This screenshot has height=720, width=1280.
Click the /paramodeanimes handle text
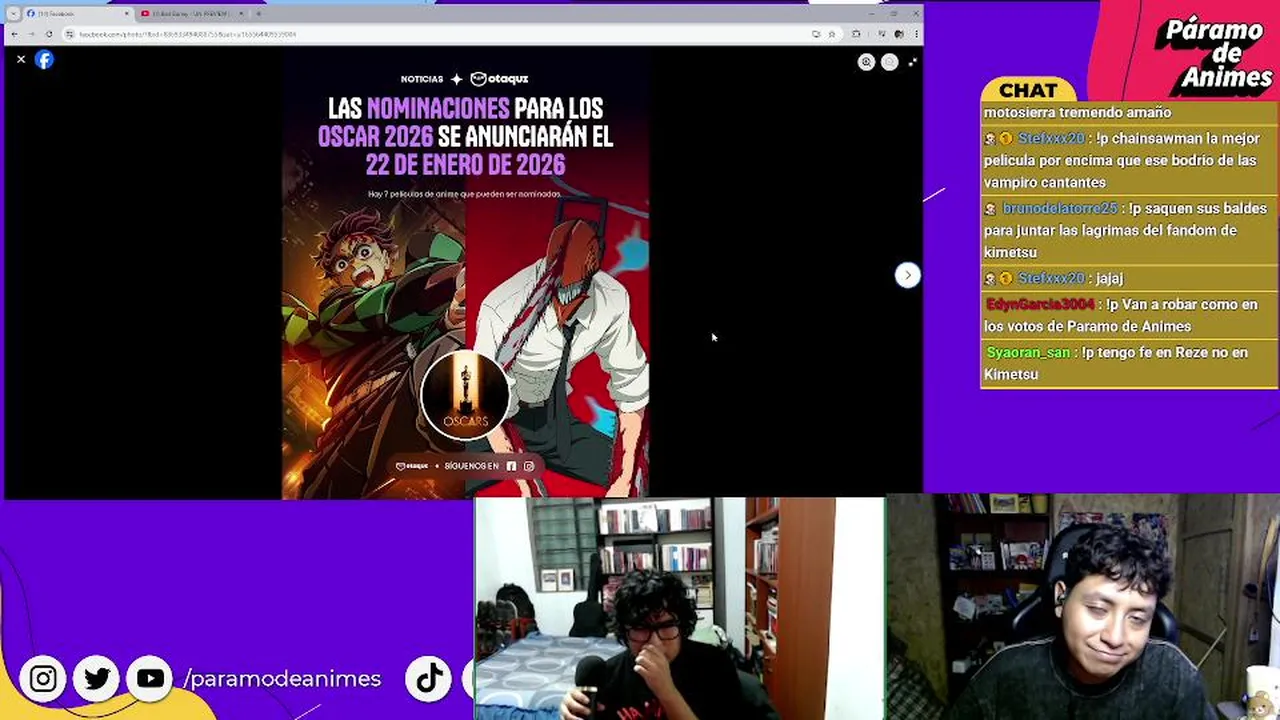(x=282, y=679)
